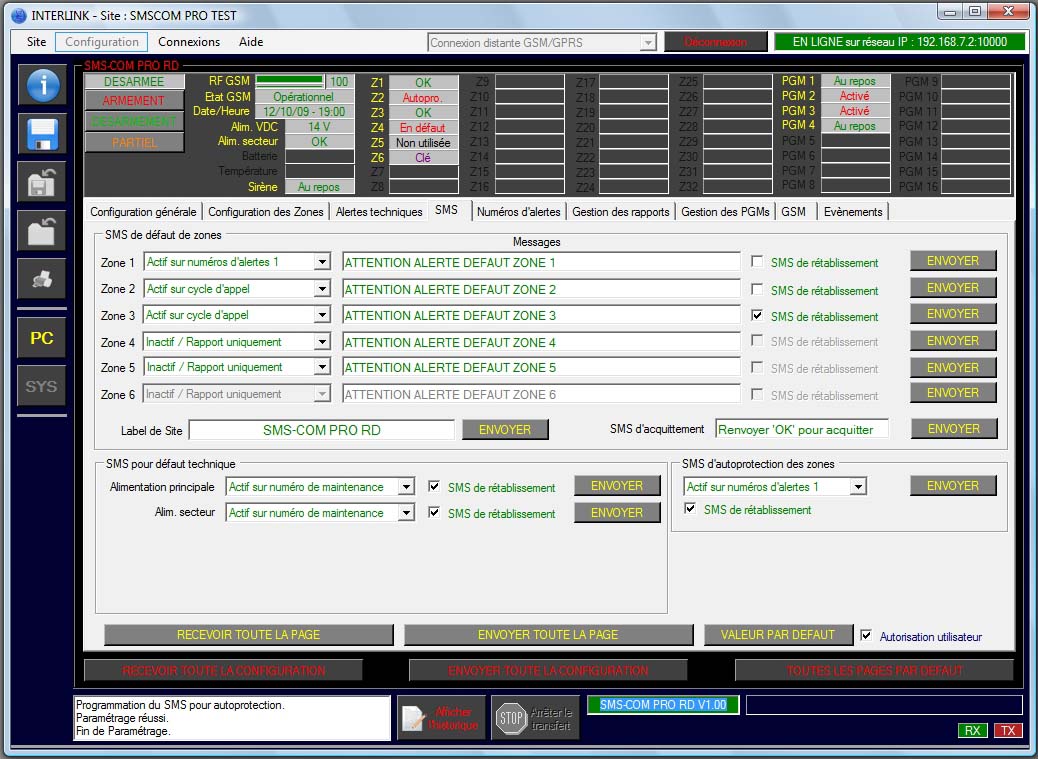Click the green RX indicator
Screen dimensions: 1038x759
(972, 731)
